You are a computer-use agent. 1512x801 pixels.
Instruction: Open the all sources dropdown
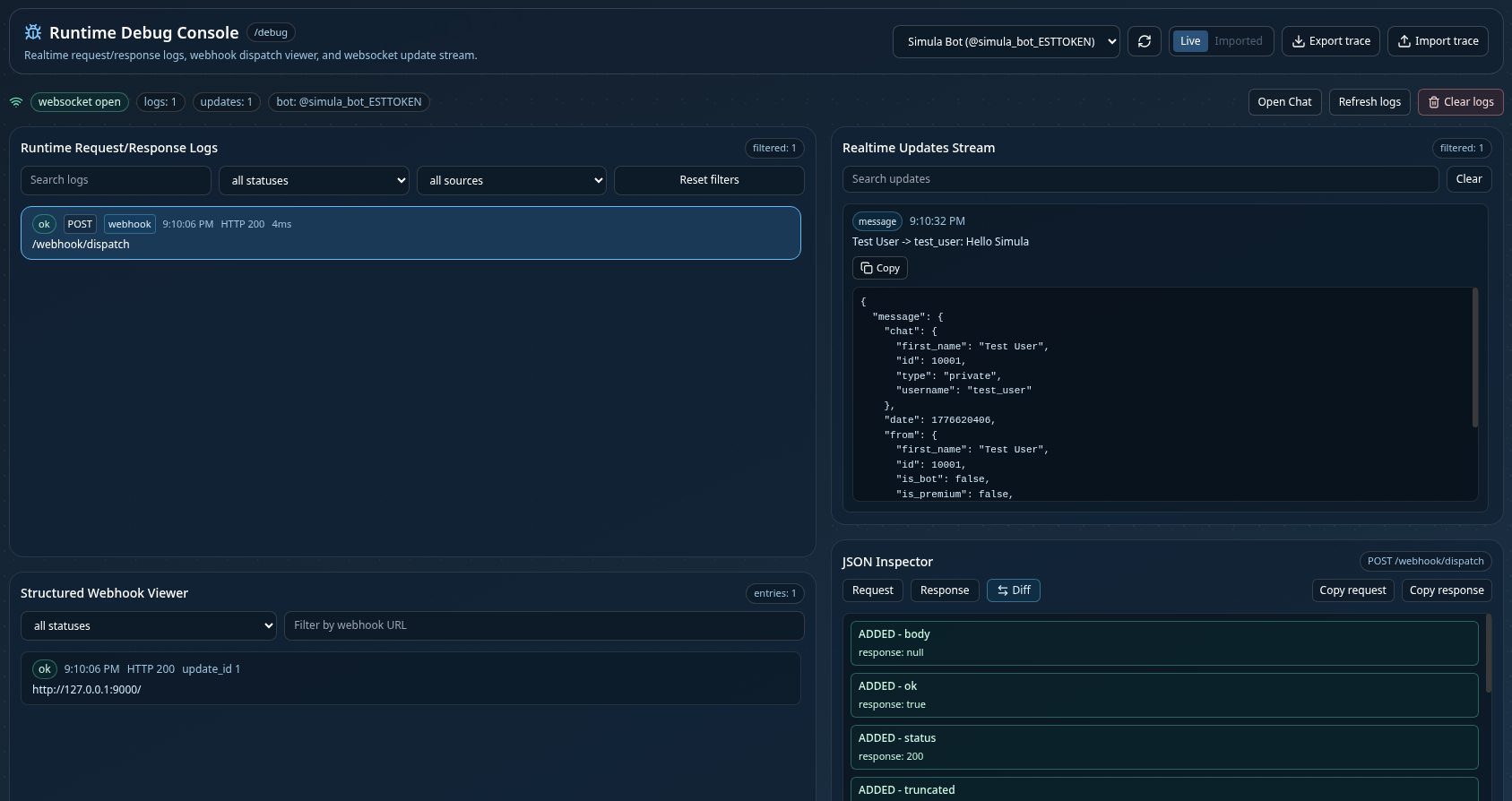511,180
